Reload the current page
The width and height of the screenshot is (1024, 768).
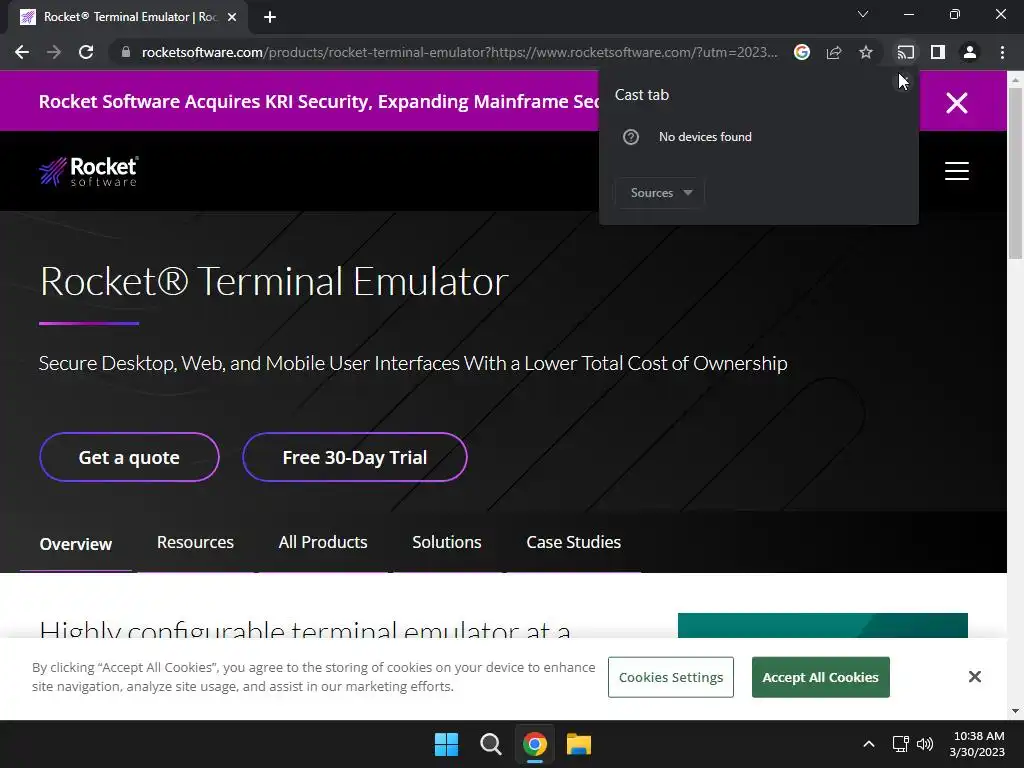pyautogui.click(x=86, y=52)
